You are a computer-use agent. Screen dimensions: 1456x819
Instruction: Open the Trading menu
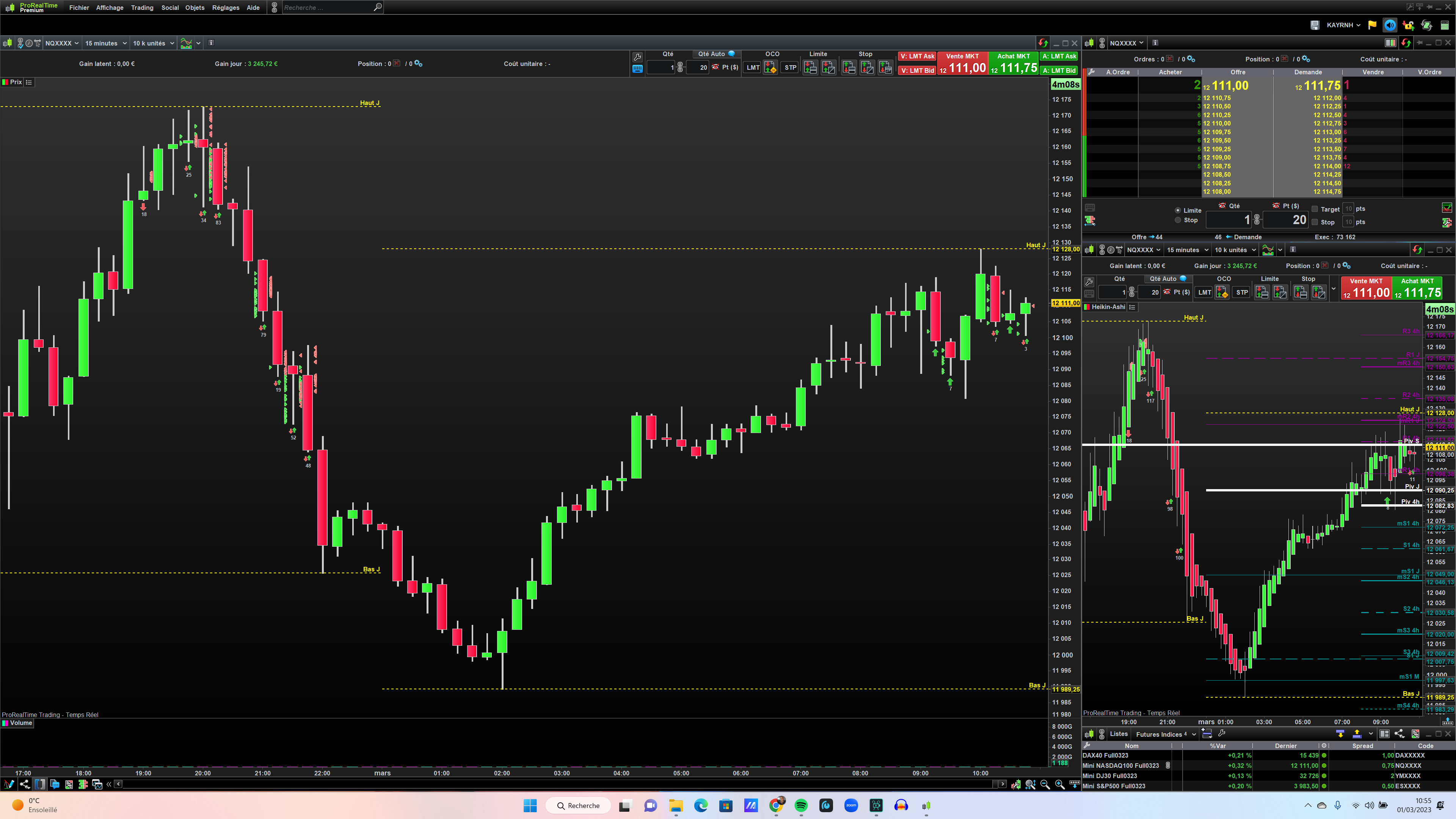coord(142,7)
